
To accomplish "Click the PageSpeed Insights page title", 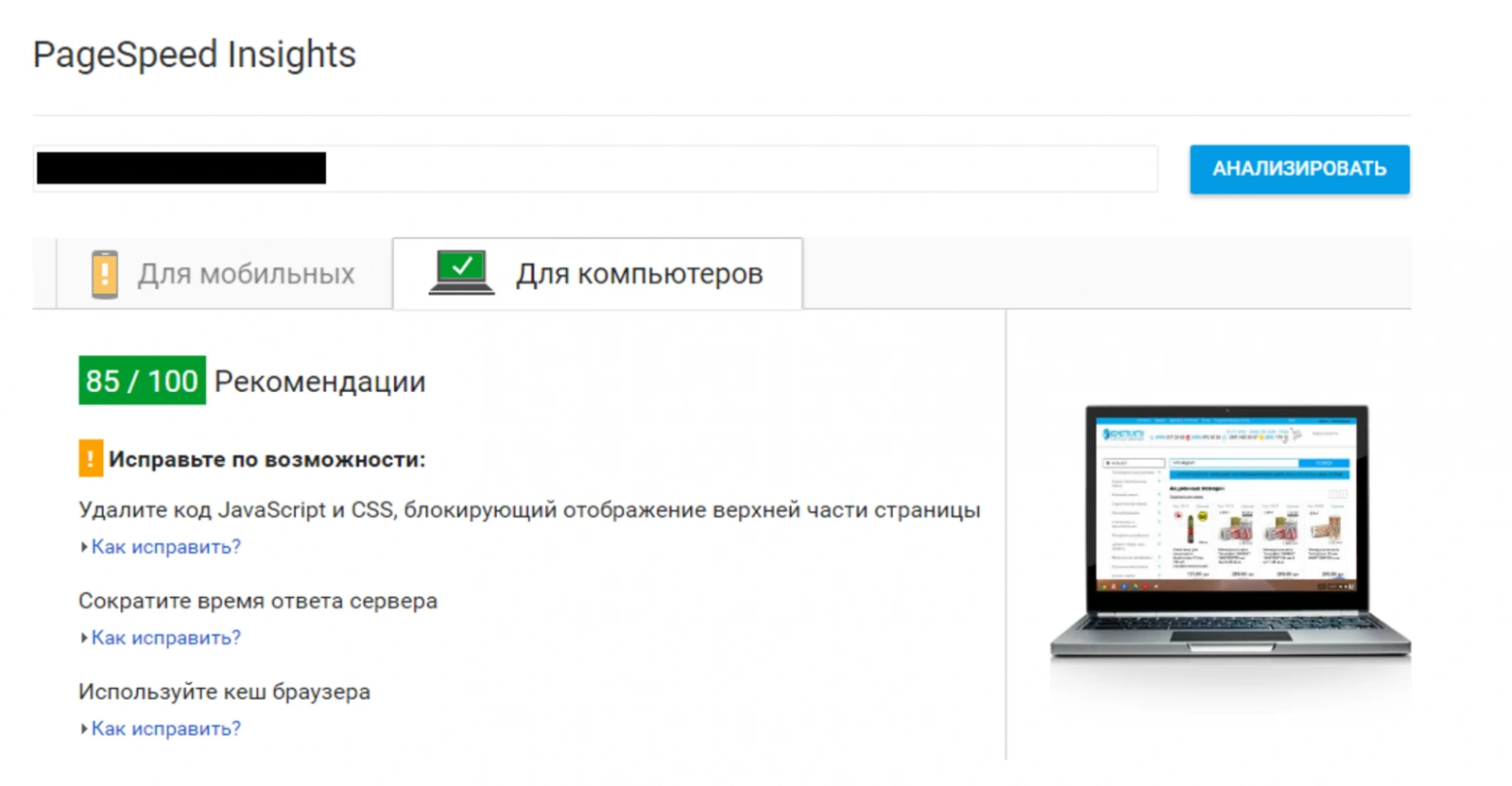I will [195, 55].
